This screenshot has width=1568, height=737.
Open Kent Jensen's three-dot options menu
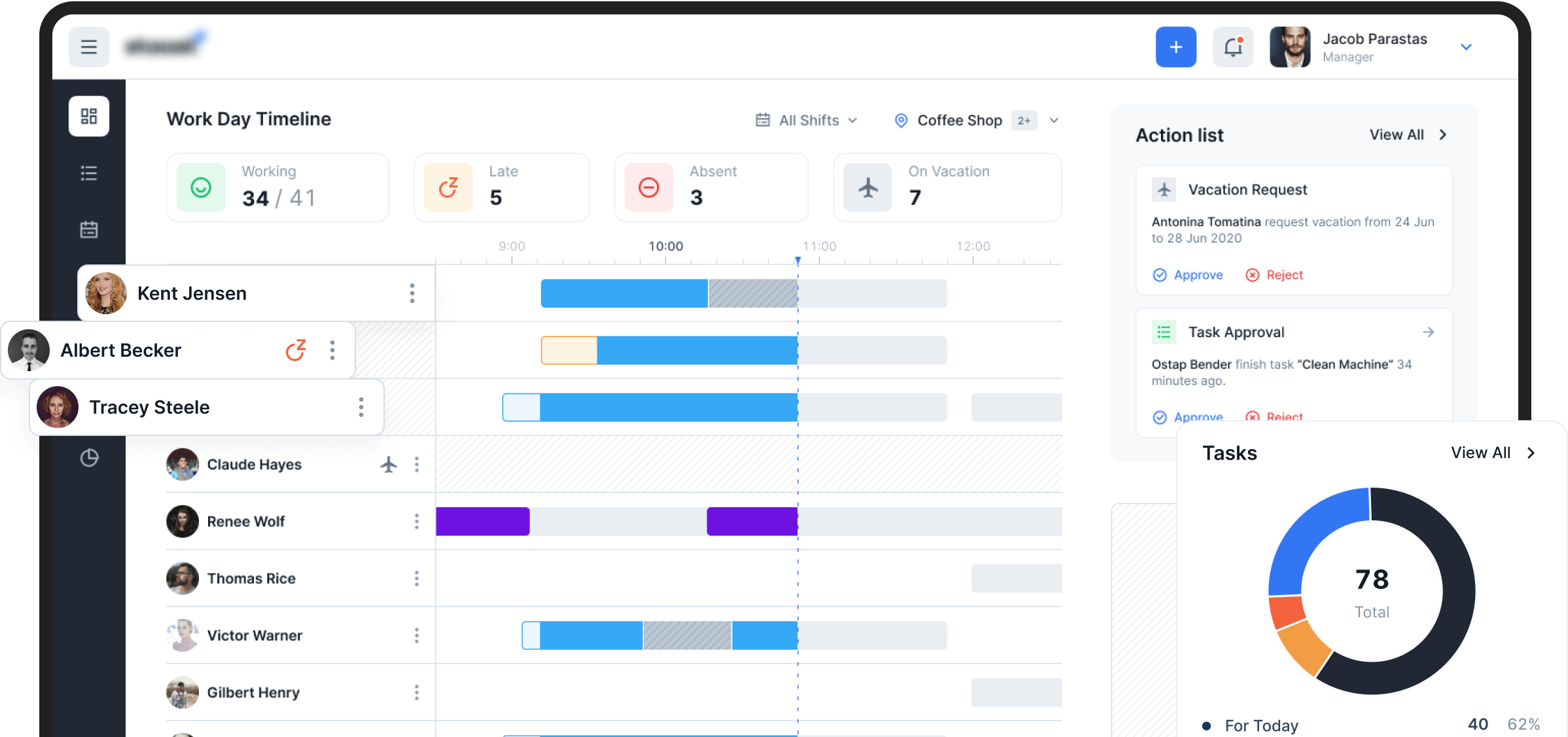412,293
